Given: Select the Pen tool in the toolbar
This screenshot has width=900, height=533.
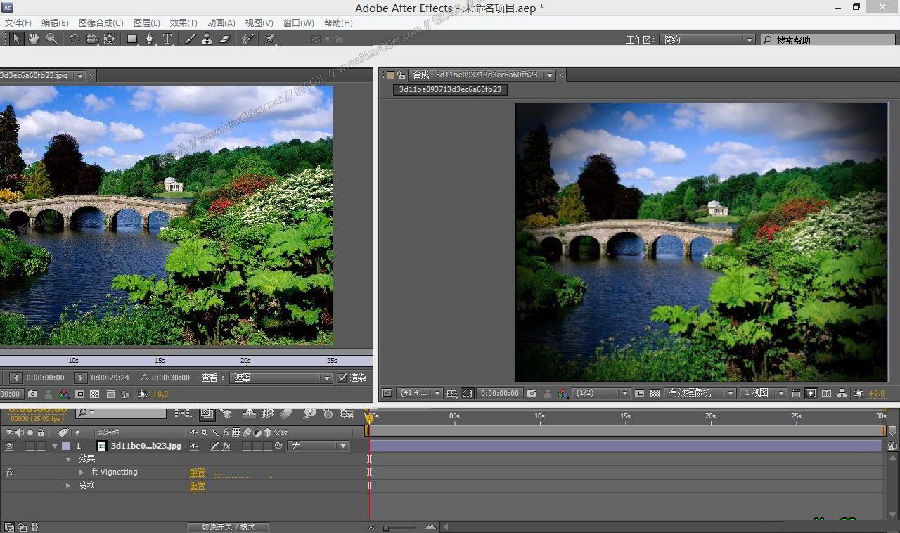Looking at the screenshot, I should (x=149, y=39).
